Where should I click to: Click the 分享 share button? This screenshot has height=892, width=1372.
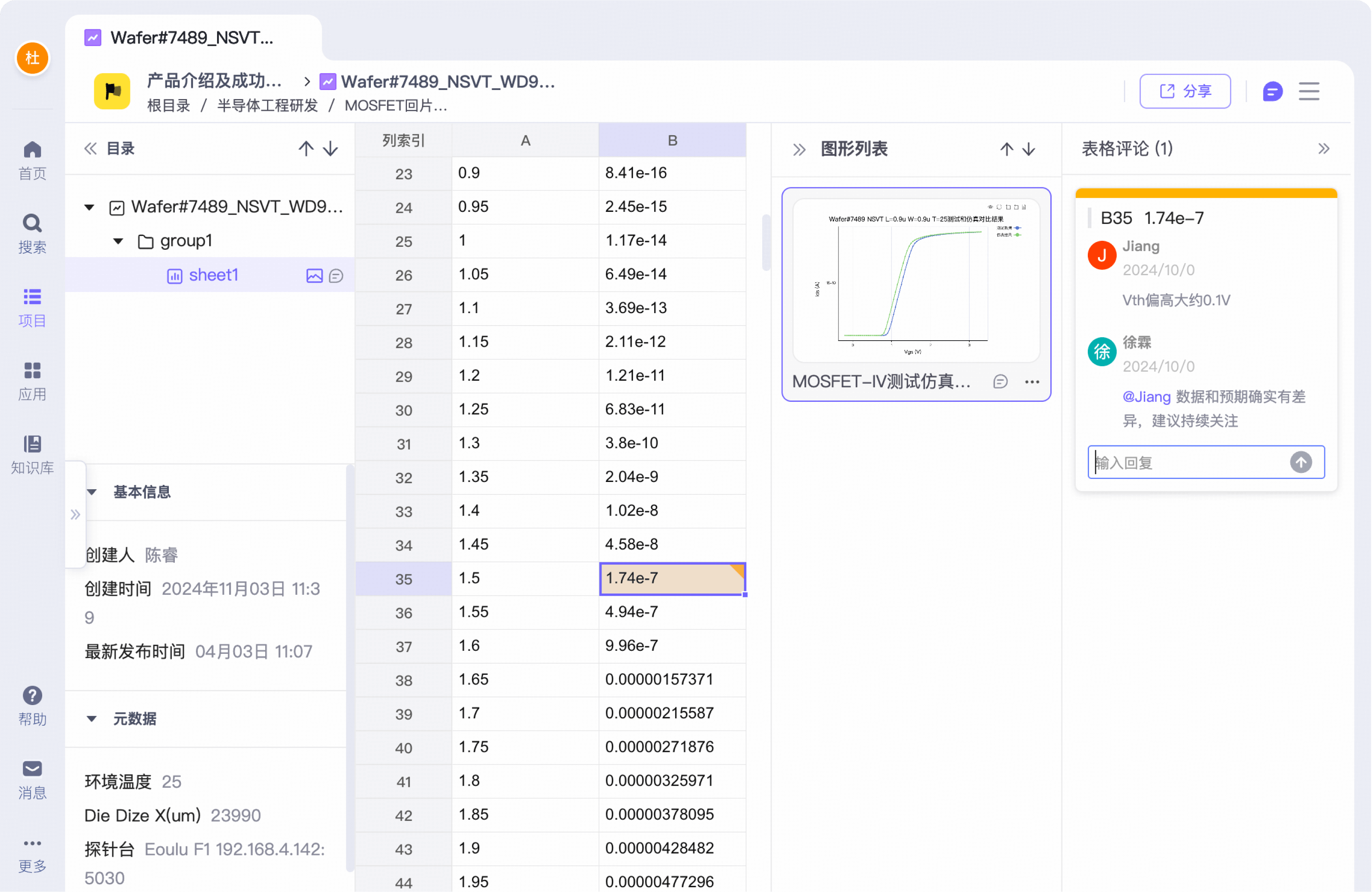click(1185, 91)
